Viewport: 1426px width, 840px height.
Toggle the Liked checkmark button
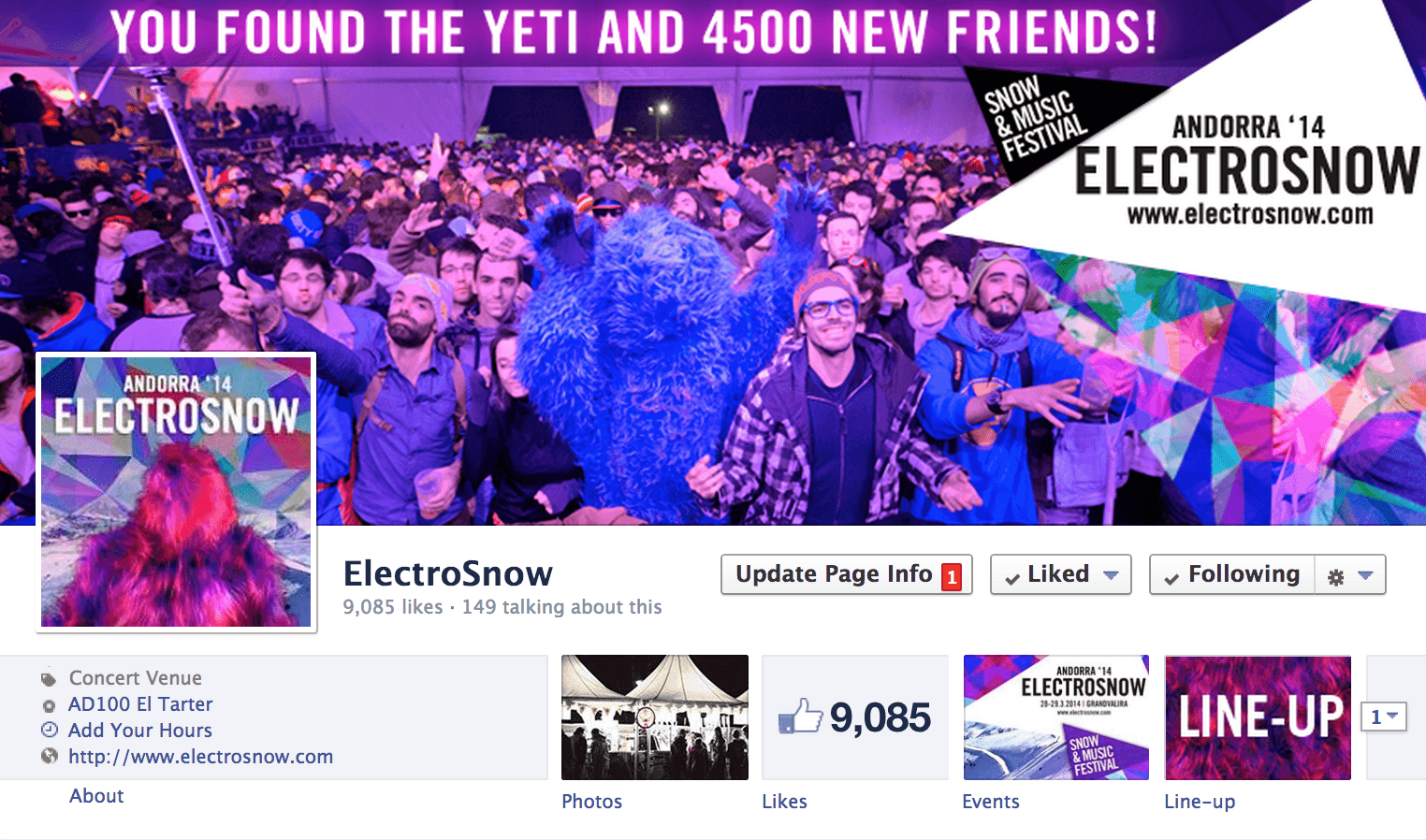click(1048, 574)
